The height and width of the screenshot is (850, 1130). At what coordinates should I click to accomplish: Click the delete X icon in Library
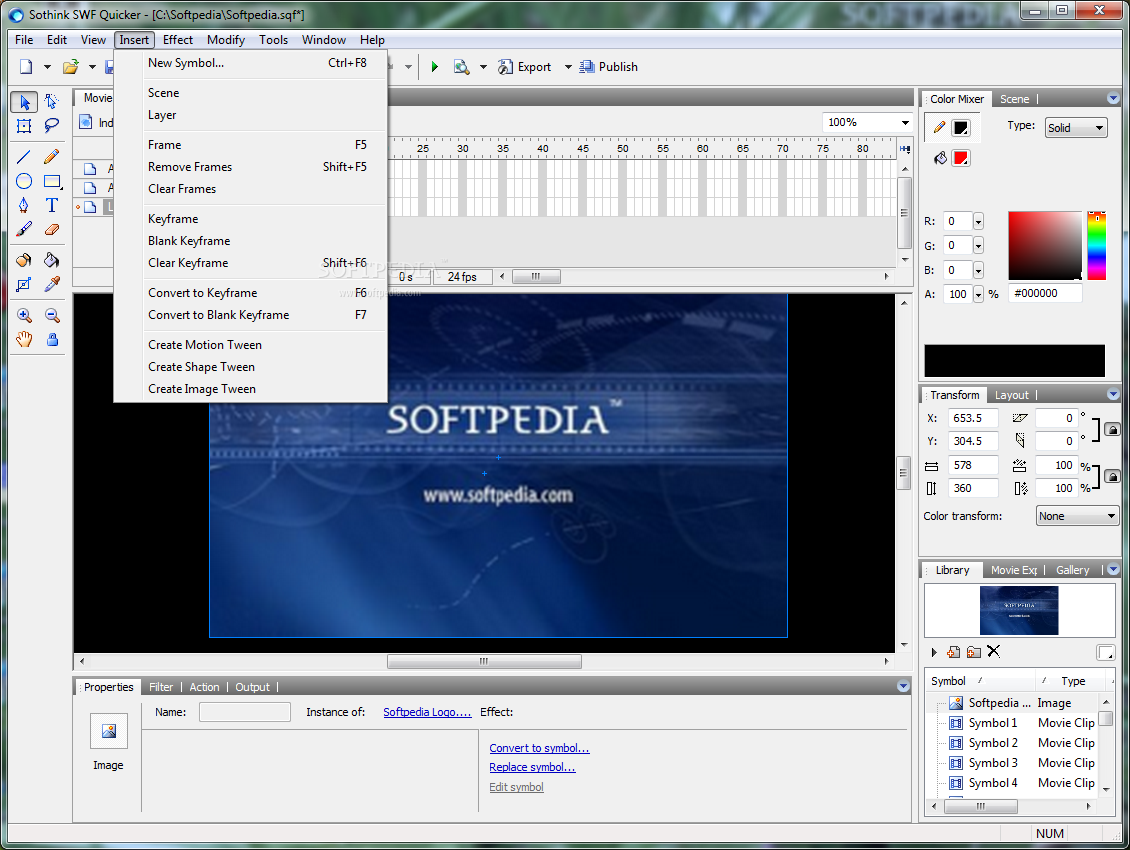tap(994, 652)
